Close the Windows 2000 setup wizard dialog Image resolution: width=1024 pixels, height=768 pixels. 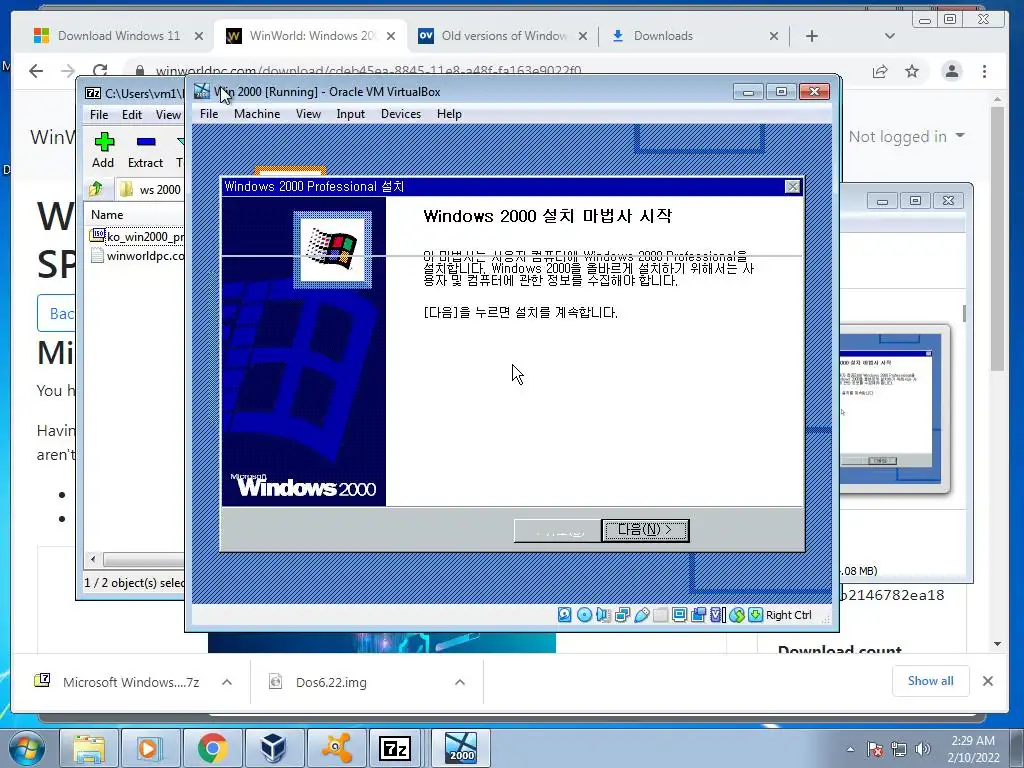792,187
